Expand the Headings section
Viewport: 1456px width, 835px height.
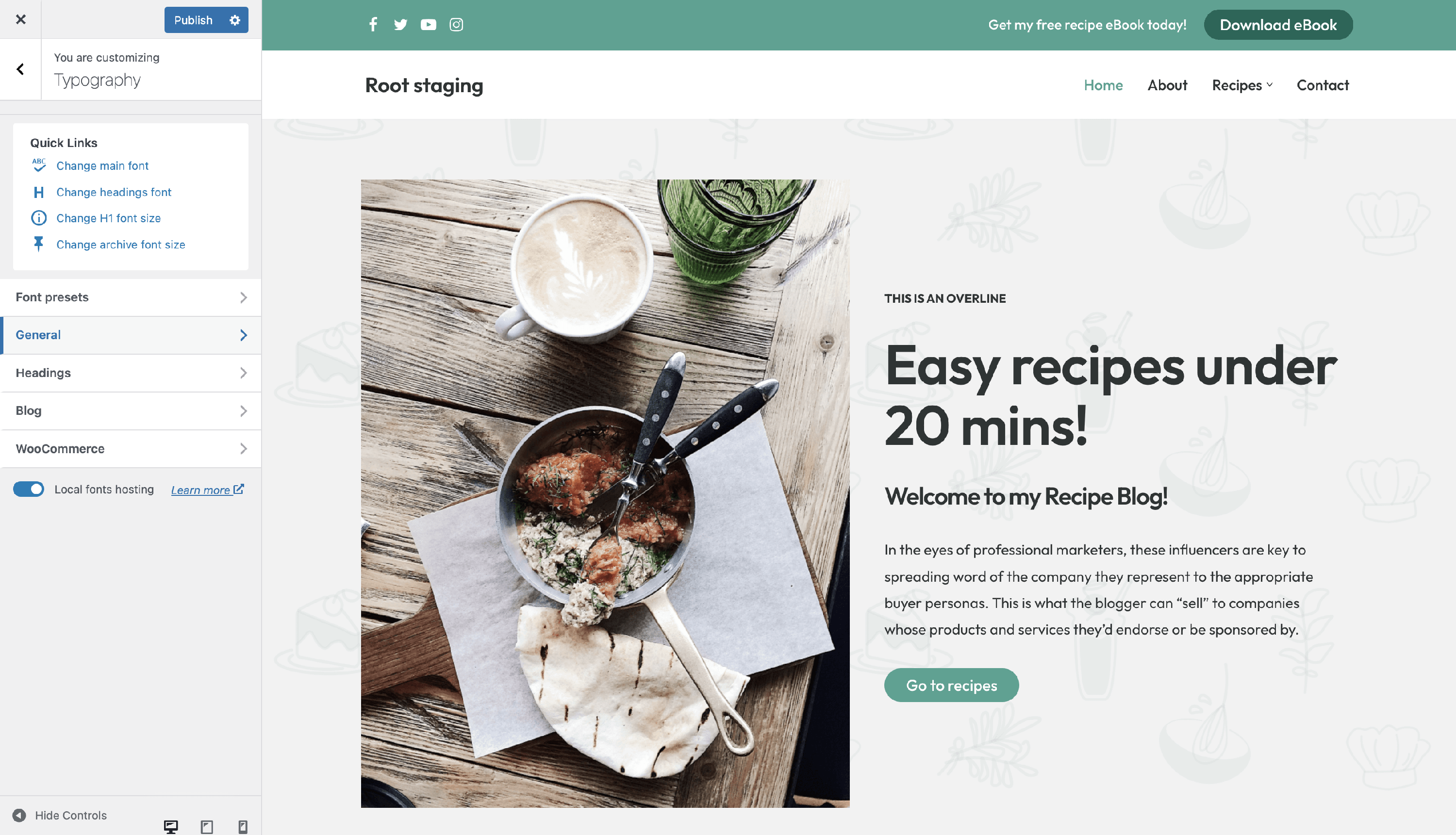[x=131, y=373]
